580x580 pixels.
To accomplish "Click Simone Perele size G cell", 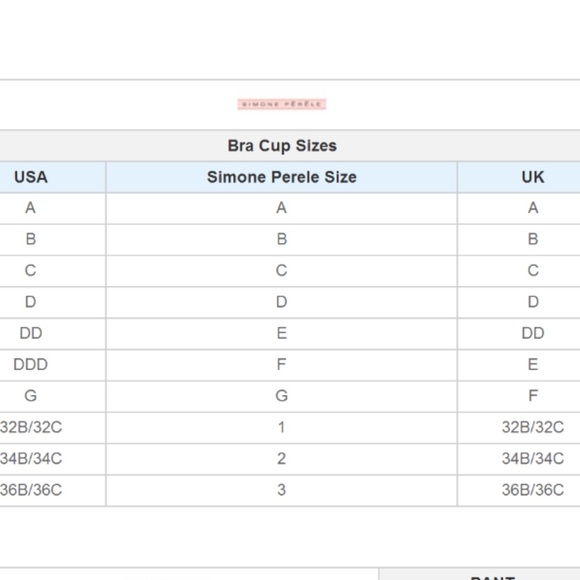I will (281, 396).
